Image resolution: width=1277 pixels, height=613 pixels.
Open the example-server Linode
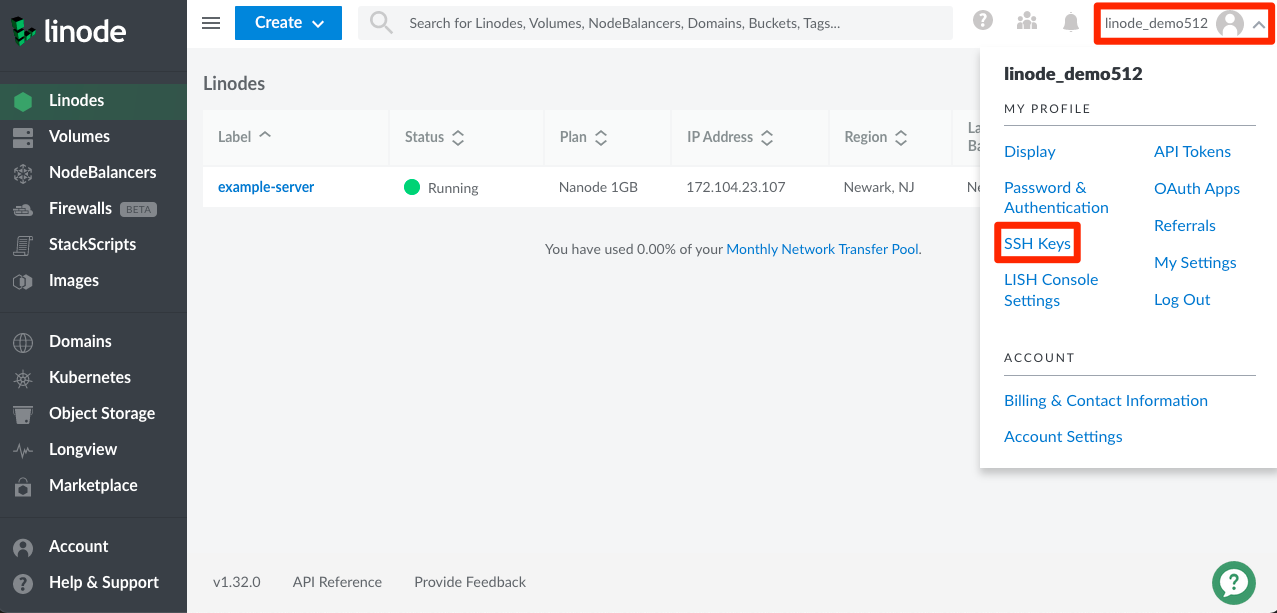click(x=265, y=186)
